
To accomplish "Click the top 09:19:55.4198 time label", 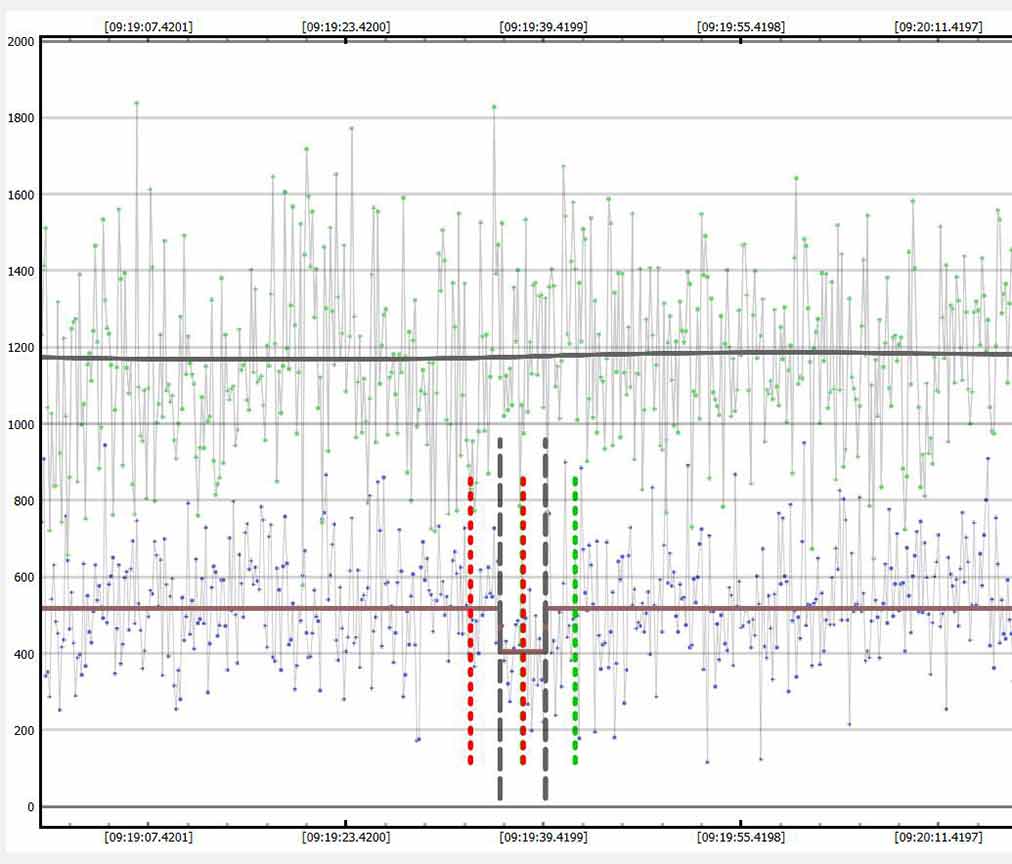I will (x=740, y=27).
